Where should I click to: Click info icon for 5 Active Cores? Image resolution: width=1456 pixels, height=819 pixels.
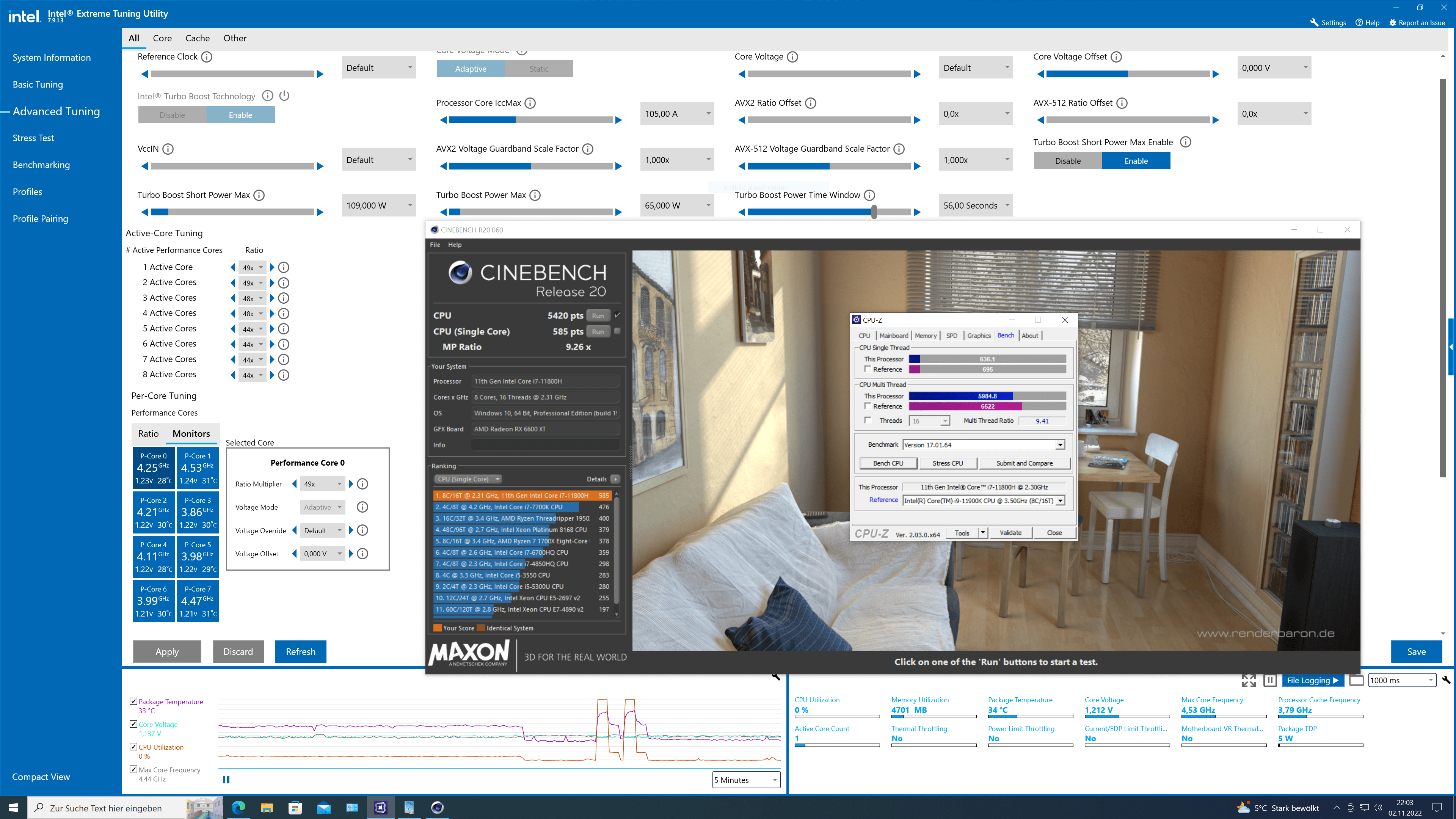(284, 328)
